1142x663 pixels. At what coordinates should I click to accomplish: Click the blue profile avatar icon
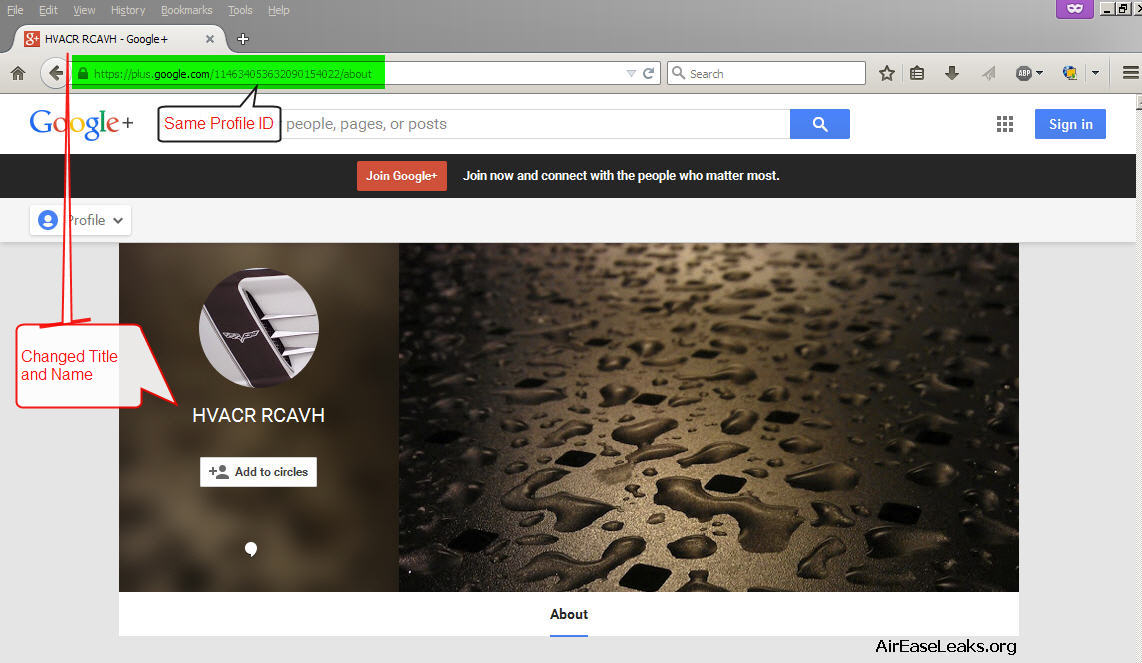(x=47, y=220)
